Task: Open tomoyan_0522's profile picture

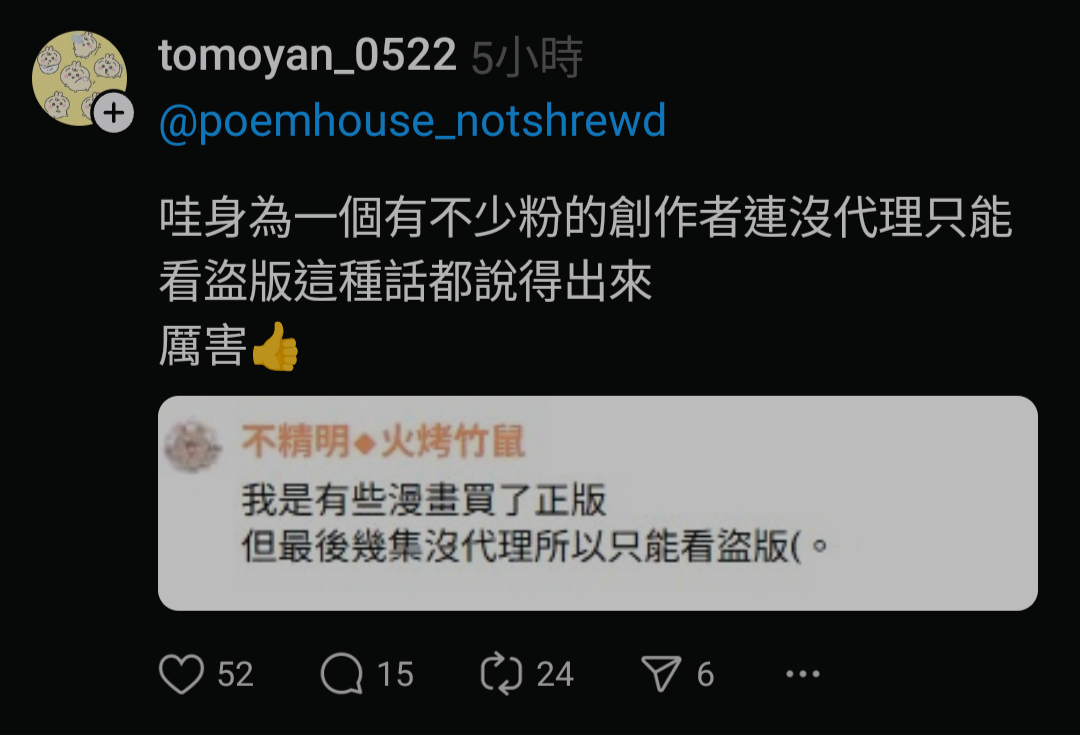Action: (x=79, y=78)
